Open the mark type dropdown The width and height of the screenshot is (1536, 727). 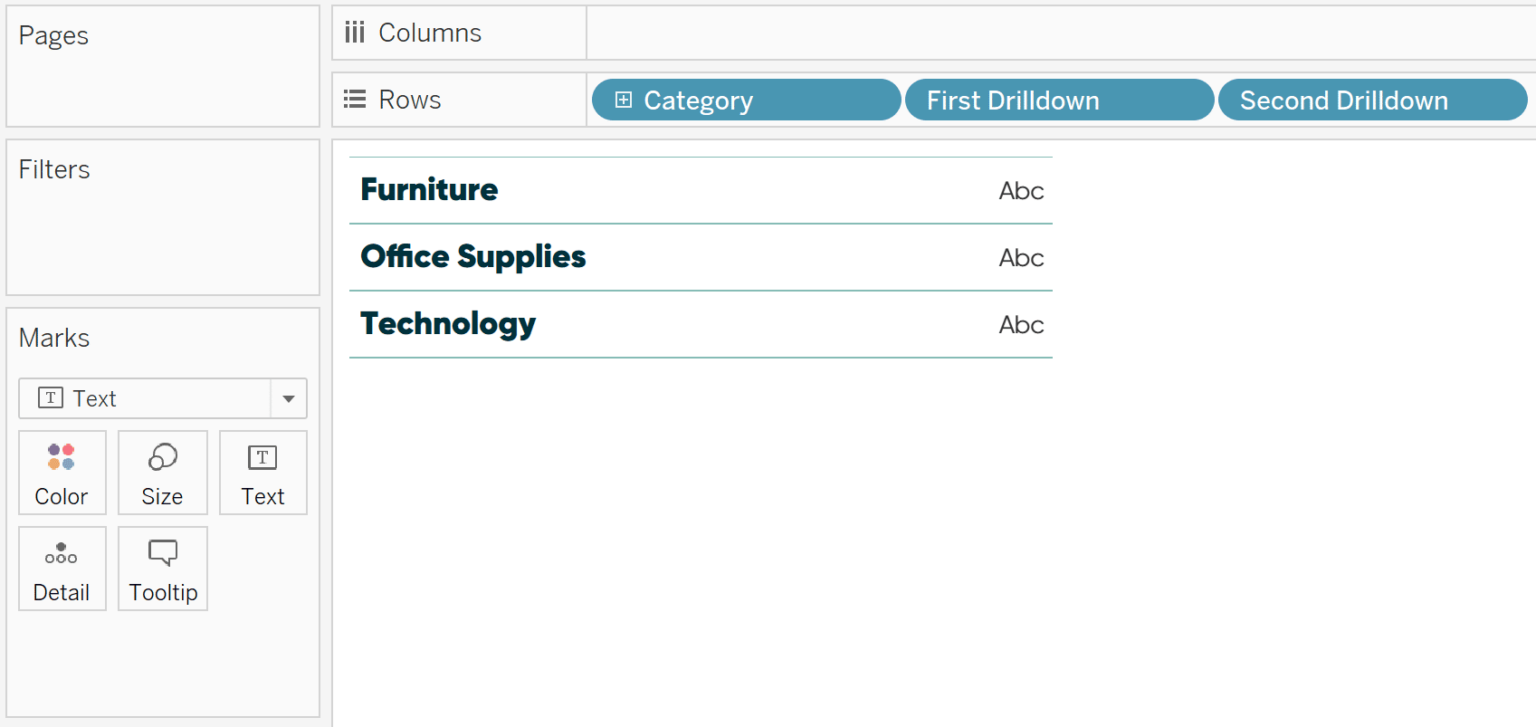288,398
